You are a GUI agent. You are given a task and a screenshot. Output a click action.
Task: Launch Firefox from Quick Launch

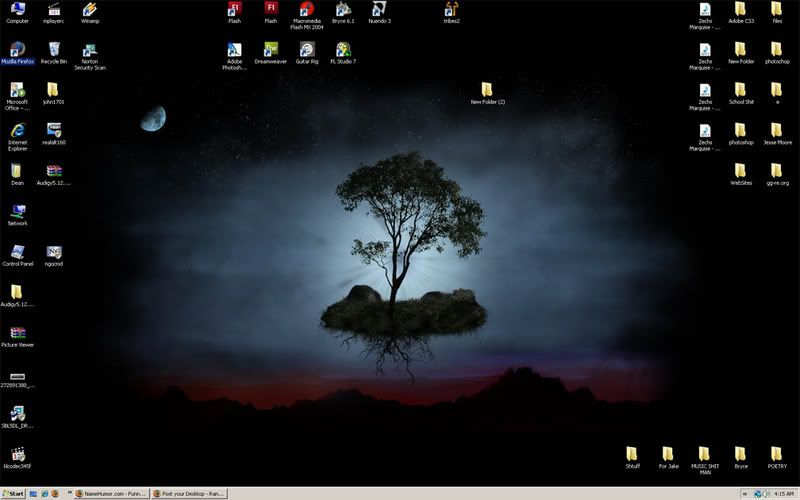[55, 493]
